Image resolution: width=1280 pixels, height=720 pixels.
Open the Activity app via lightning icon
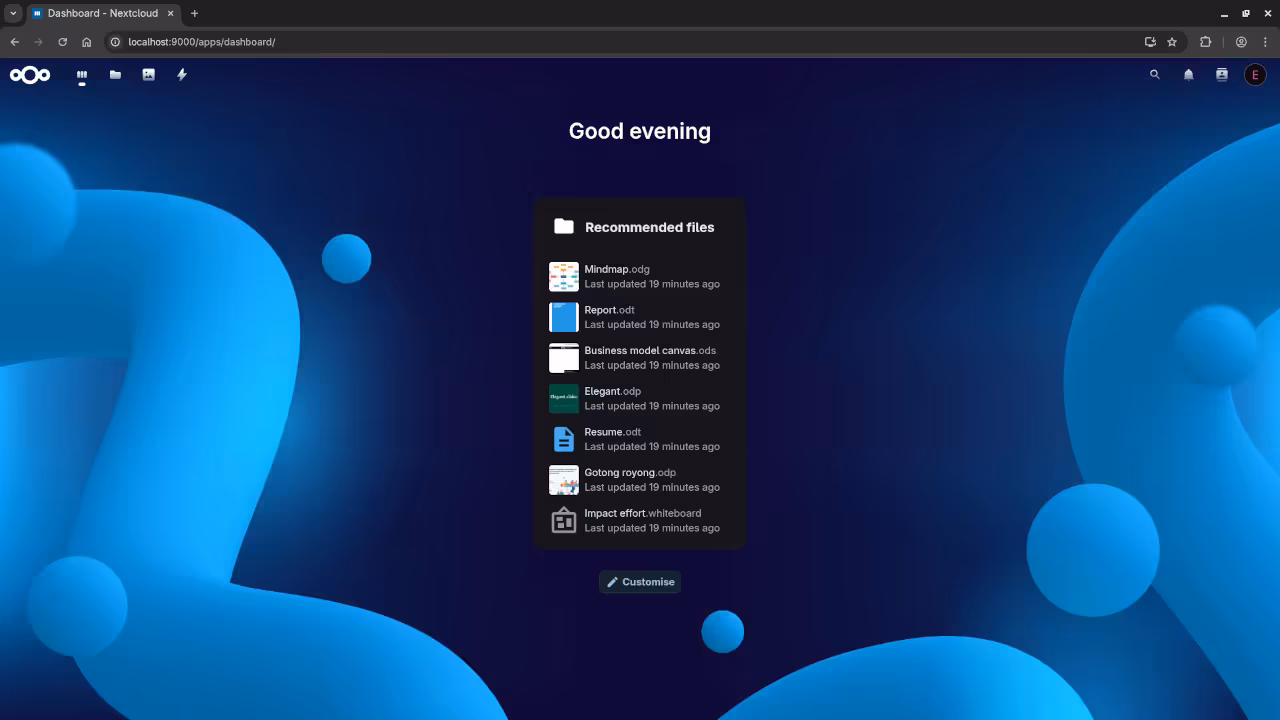(181, 74)
